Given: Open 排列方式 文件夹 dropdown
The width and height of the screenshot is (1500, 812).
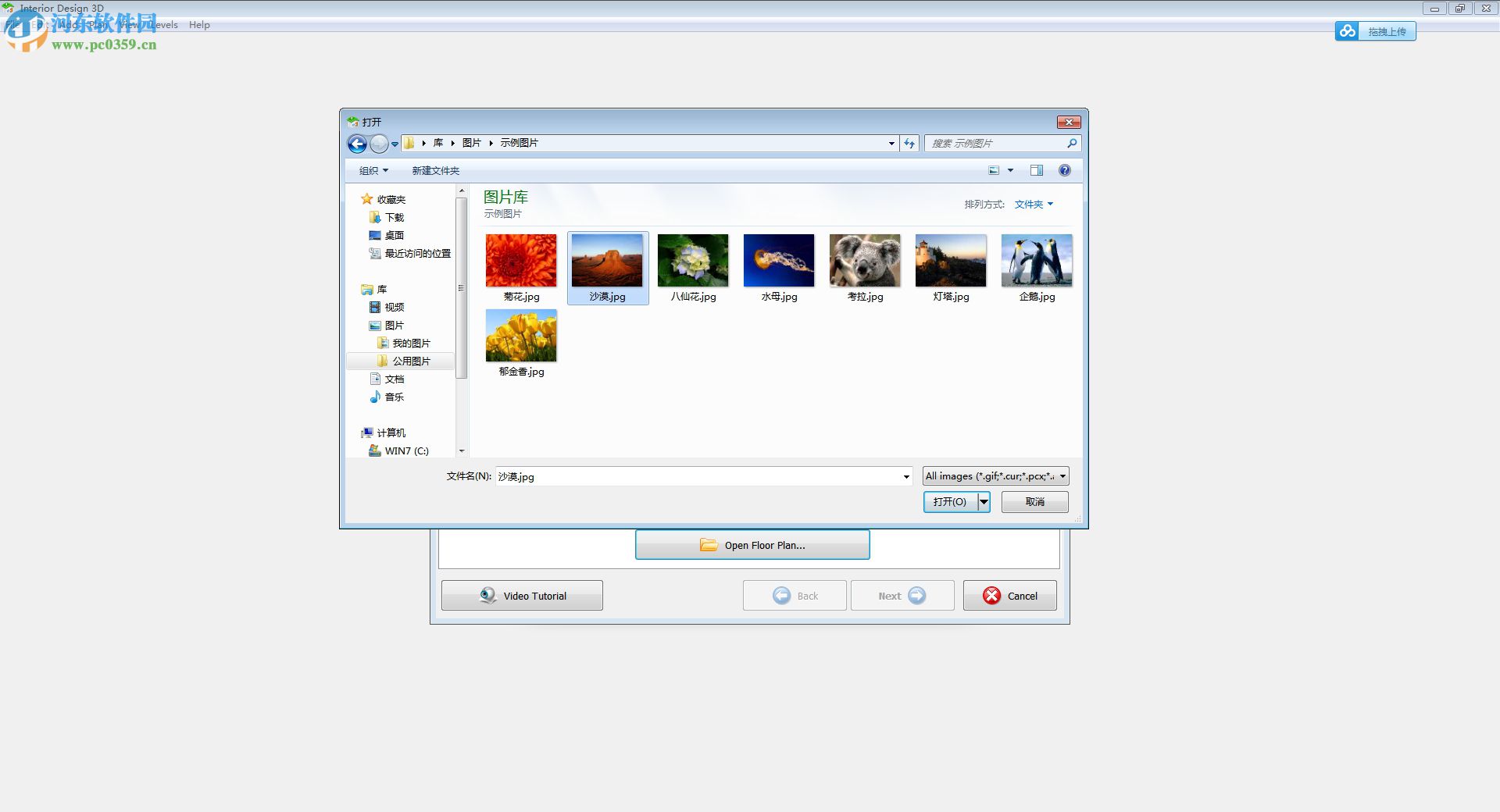Looking at the screenshot, I should point(1034,205).
